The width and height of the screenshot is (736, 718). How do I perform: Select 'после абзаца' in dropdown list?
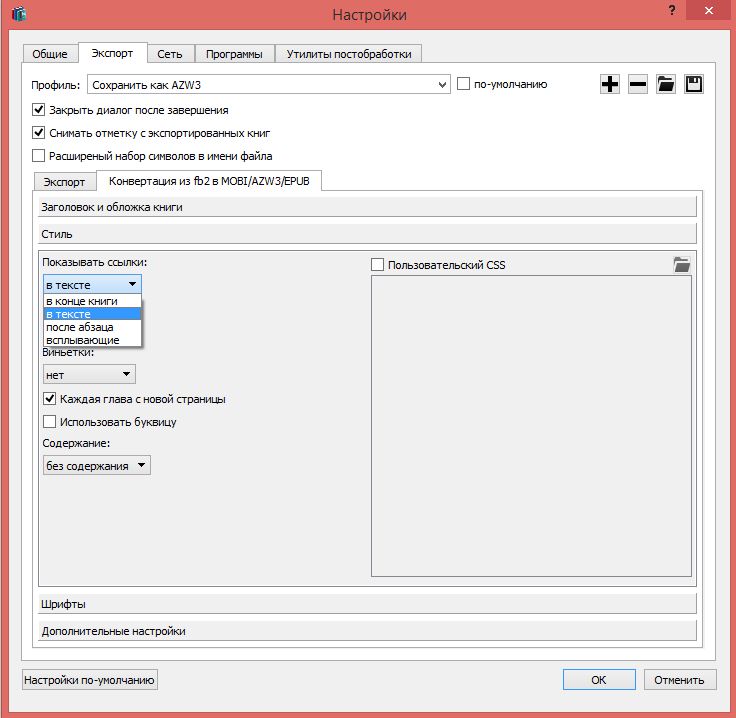pos(79,327)
